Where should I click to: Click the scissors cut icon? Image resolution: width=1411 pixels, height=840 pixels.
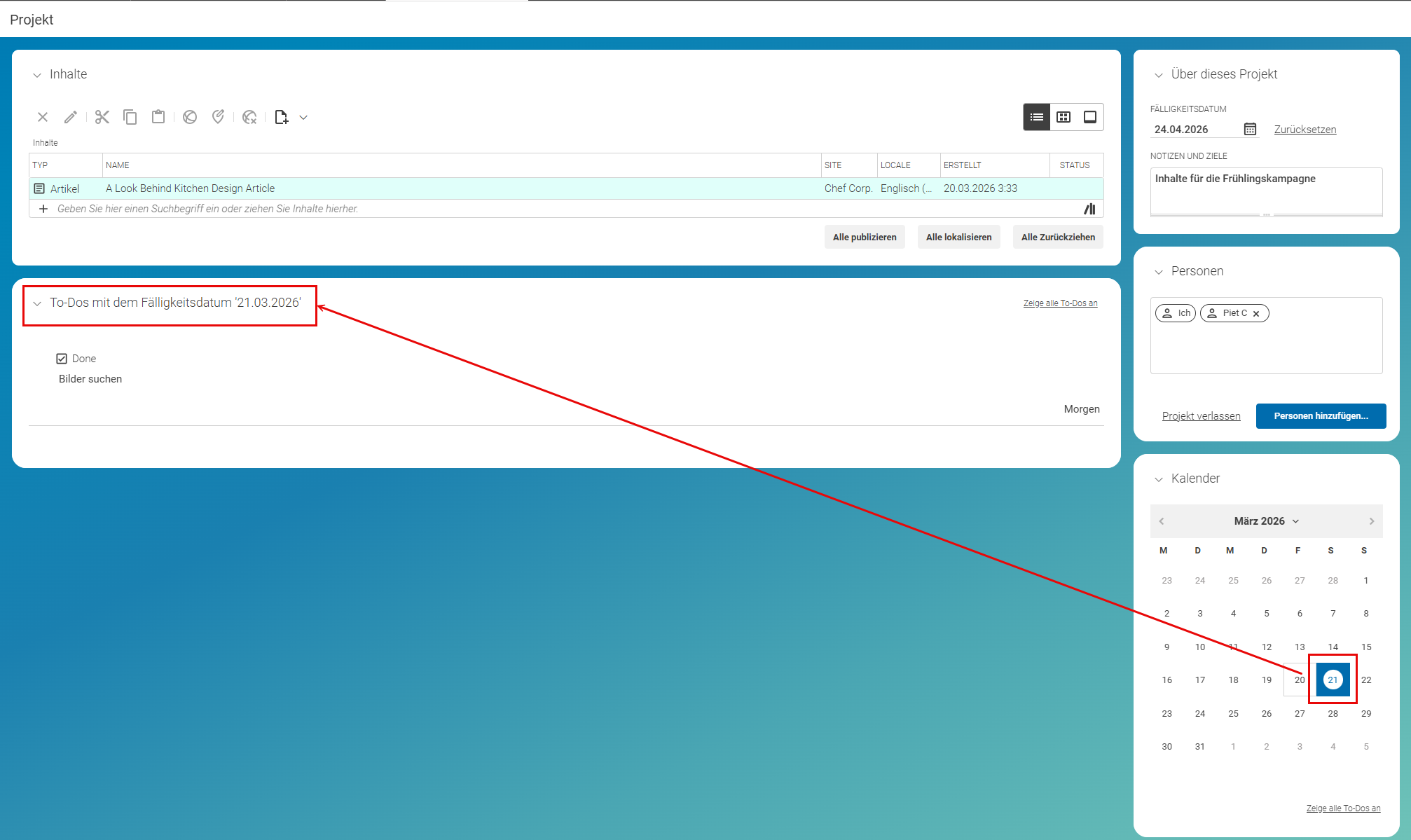(x=102, y=117)
